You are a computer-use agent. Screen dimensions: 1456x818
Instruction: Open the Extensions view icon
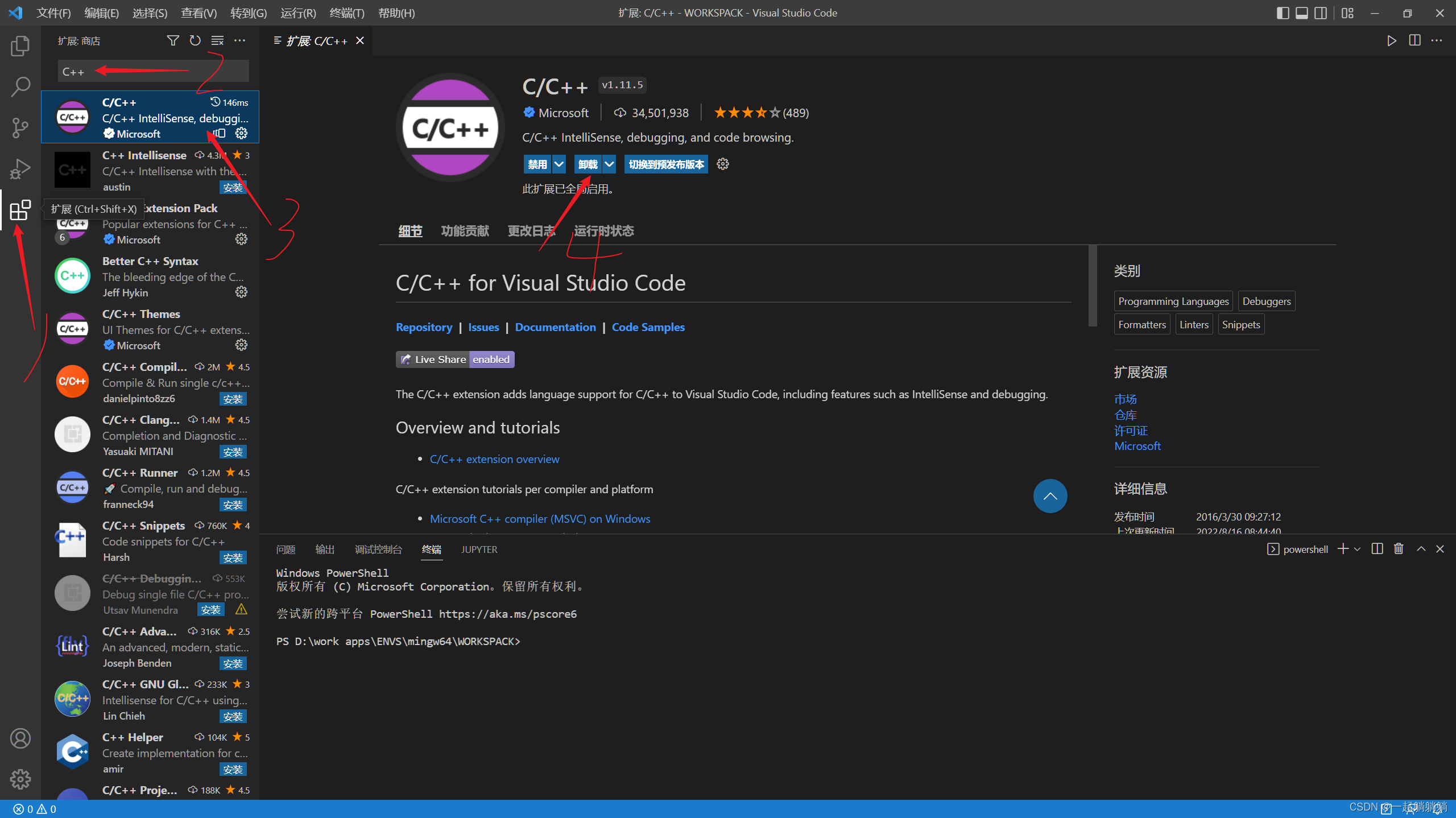coord(20,210)
